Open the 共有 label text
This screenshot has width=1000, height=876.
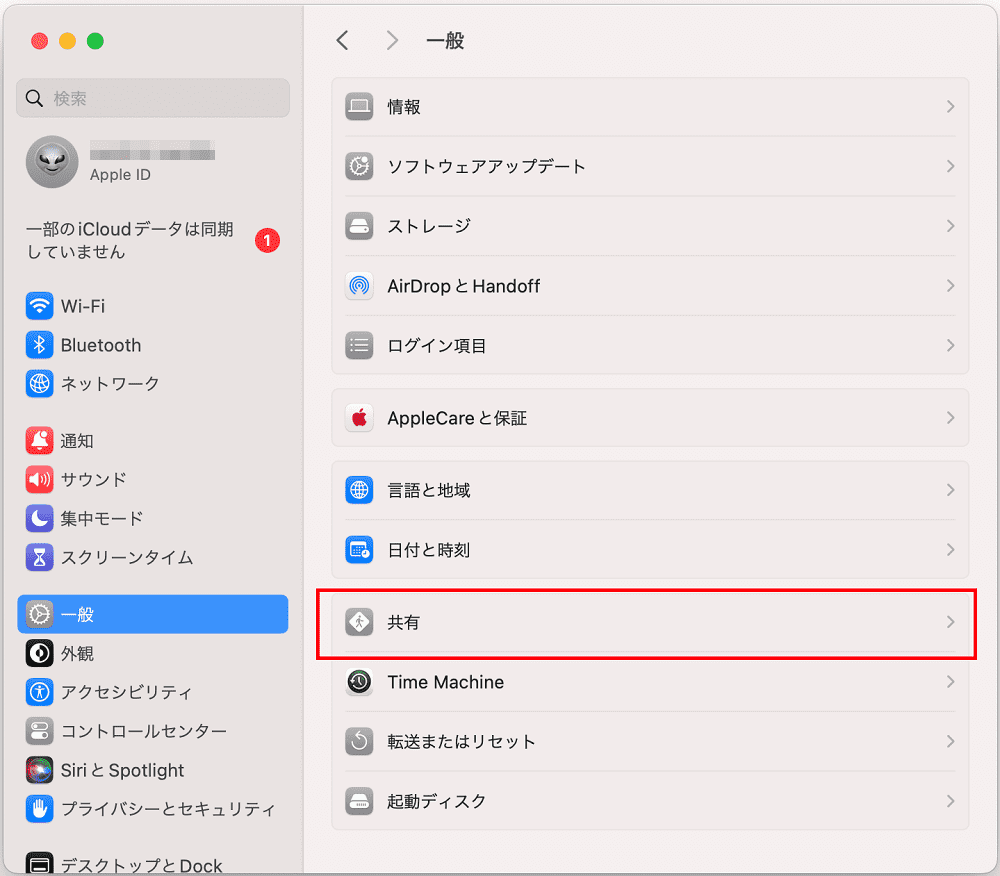[404, 622]
